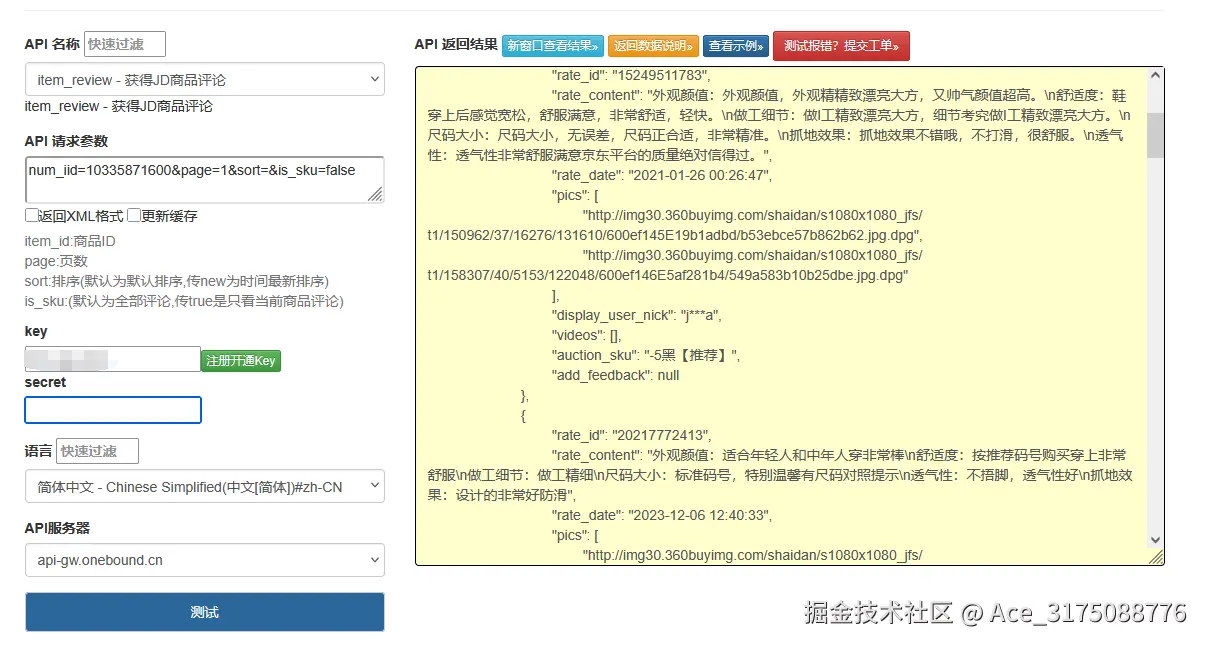Click the result box scrollbar up arrow
This screenshot has width=1206, height=646.
point(1156,75)
